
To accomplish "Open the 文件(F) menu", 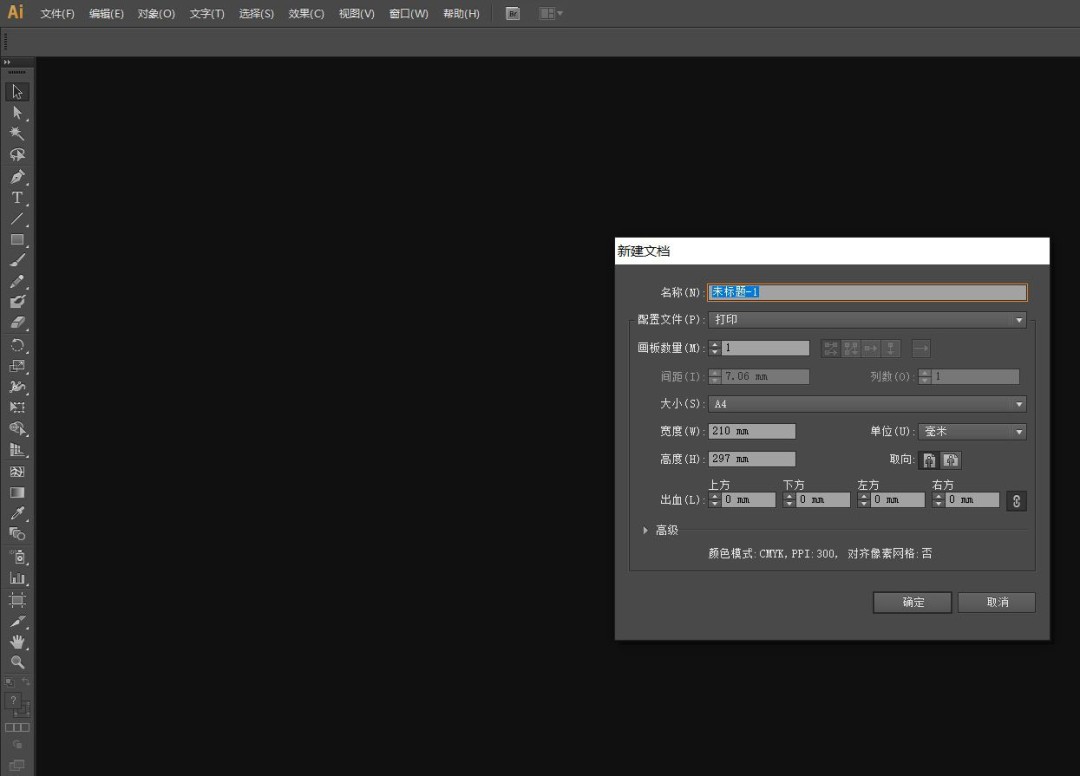I will tap(57, 14).
